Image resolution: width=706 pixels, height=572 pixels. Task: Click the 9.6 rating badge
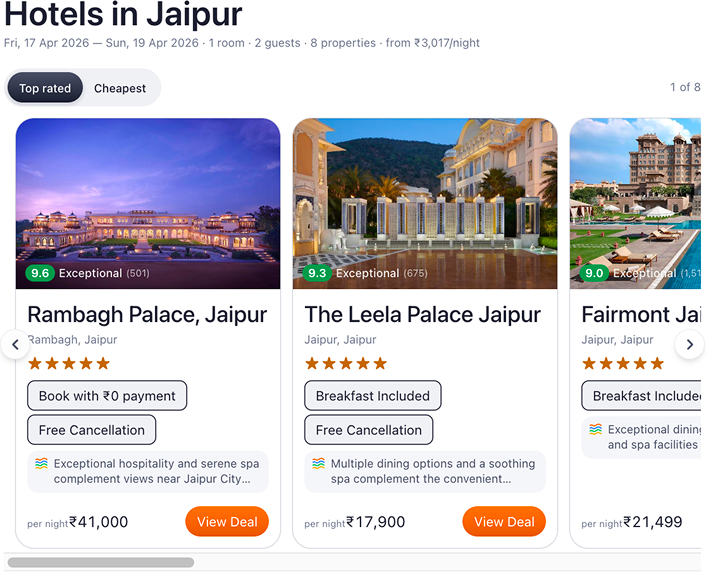[41, 273]
